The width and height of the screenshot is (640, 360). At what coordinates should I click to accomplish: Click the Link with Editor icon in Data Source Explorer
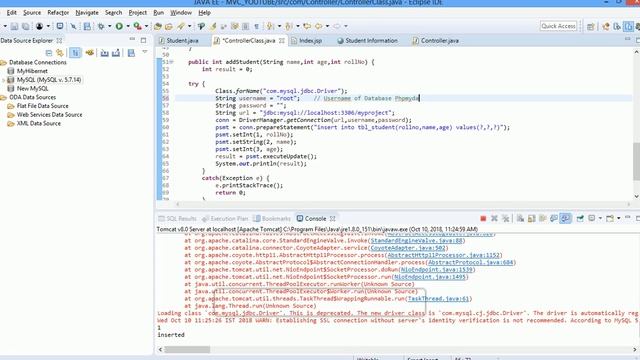tap(60, 53)
